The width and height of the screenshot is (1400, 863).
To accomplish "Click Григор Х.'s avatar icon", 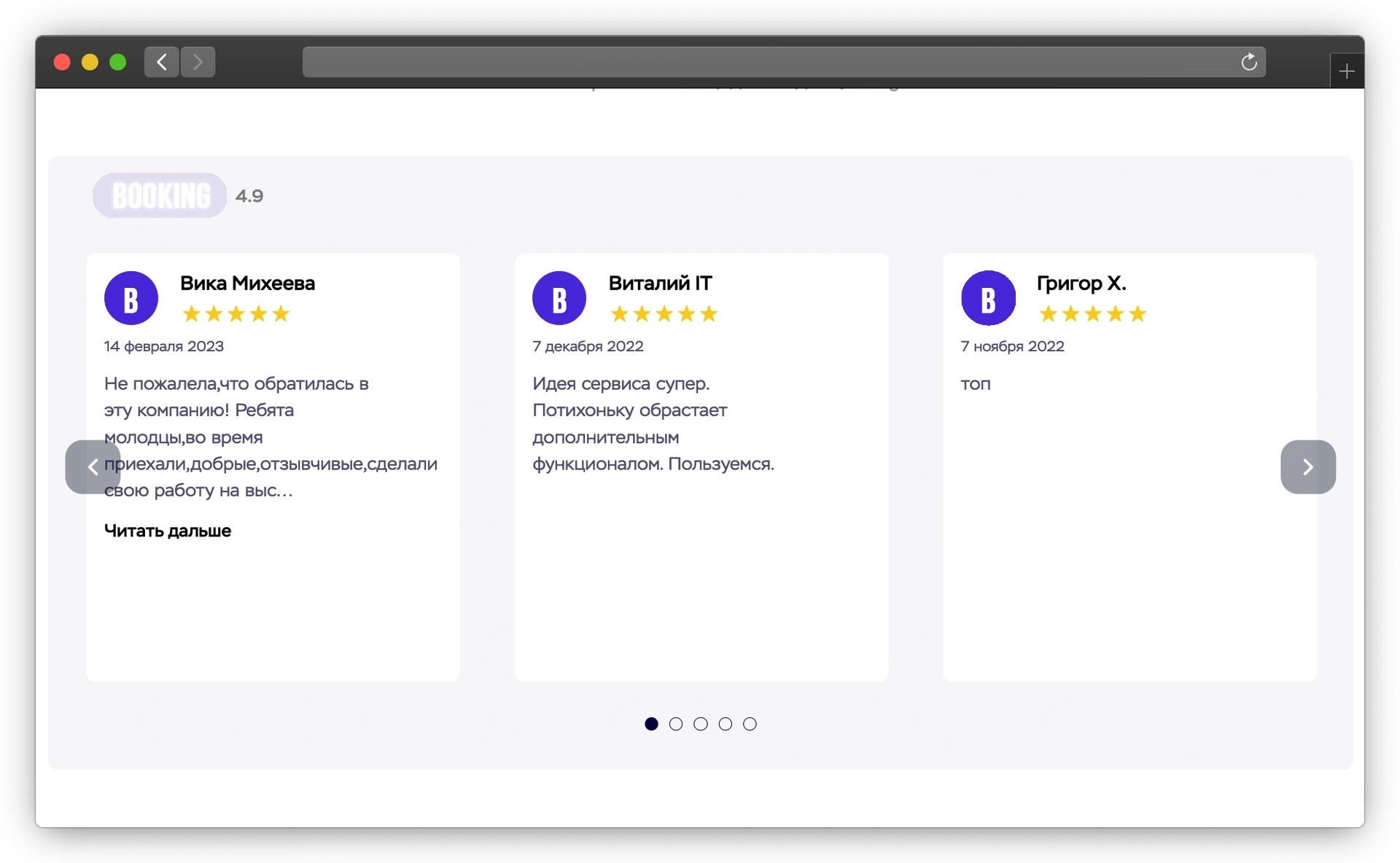I will coord(988,298).
